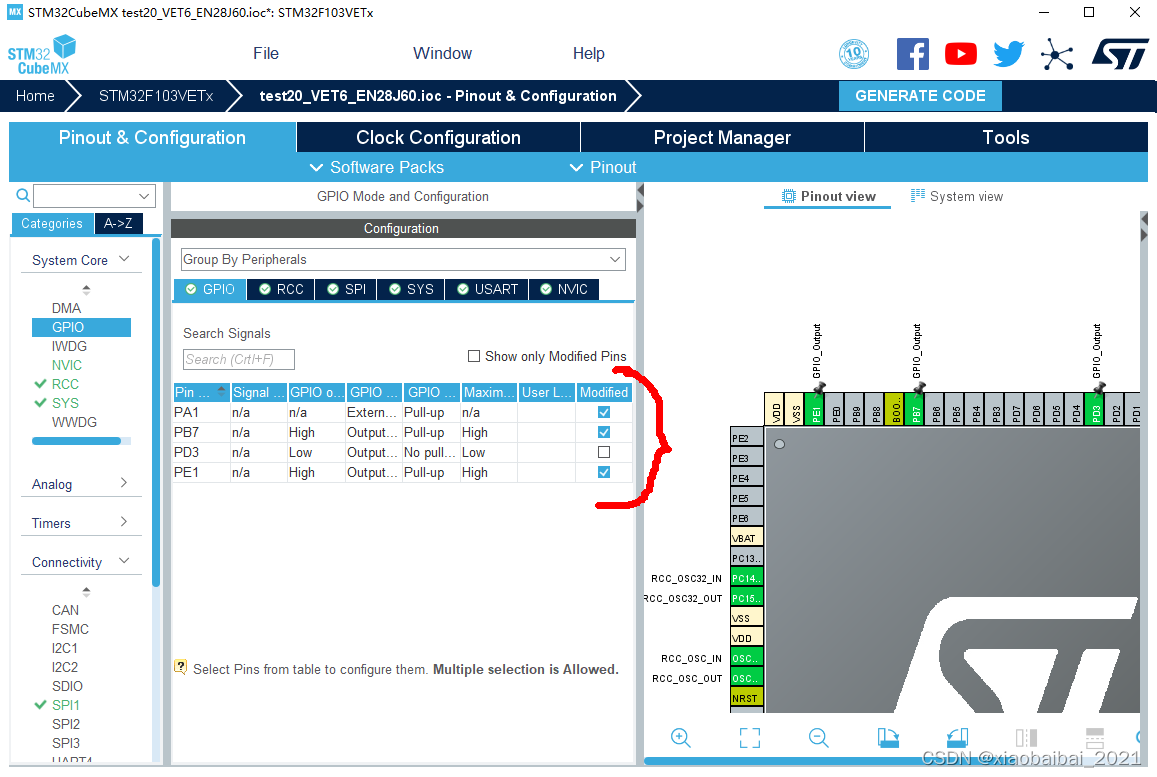This screenshot has width=1157, height=777.
Task: Zoom in on the pinout view
Action: (x=680, y=737)
